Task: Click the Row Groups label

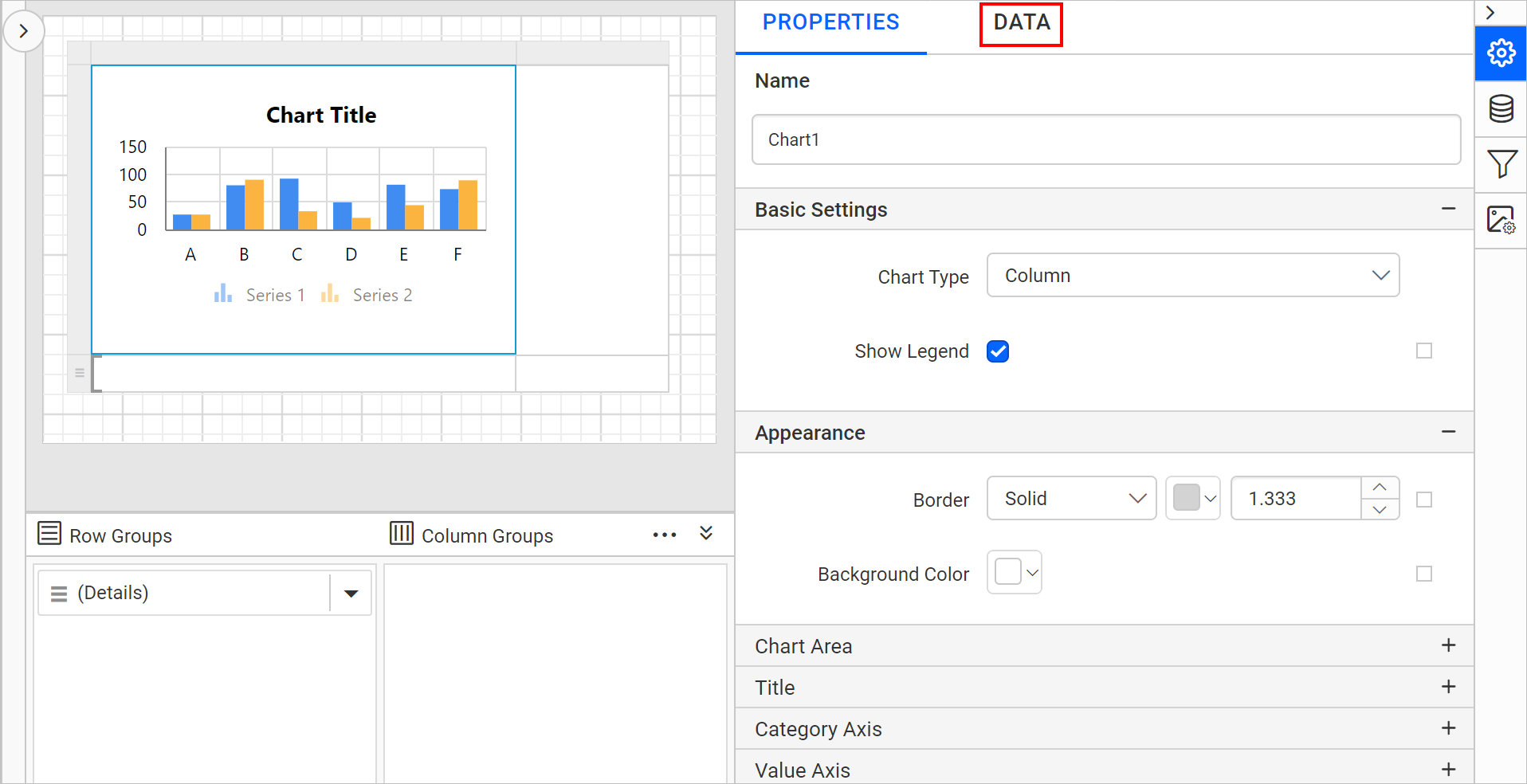Action: pos(121,535)
